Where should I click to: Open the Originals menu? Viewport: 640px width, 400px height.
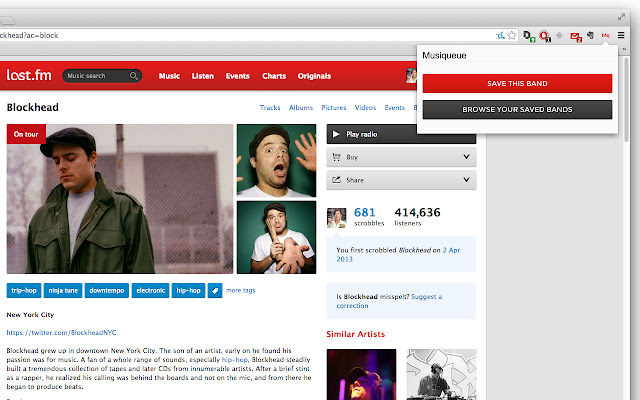pos(314,76)
